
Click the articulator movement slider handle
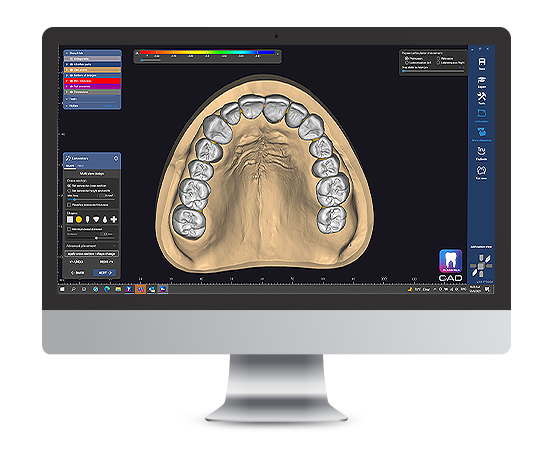pyautogui.click(x=403, y=71)
